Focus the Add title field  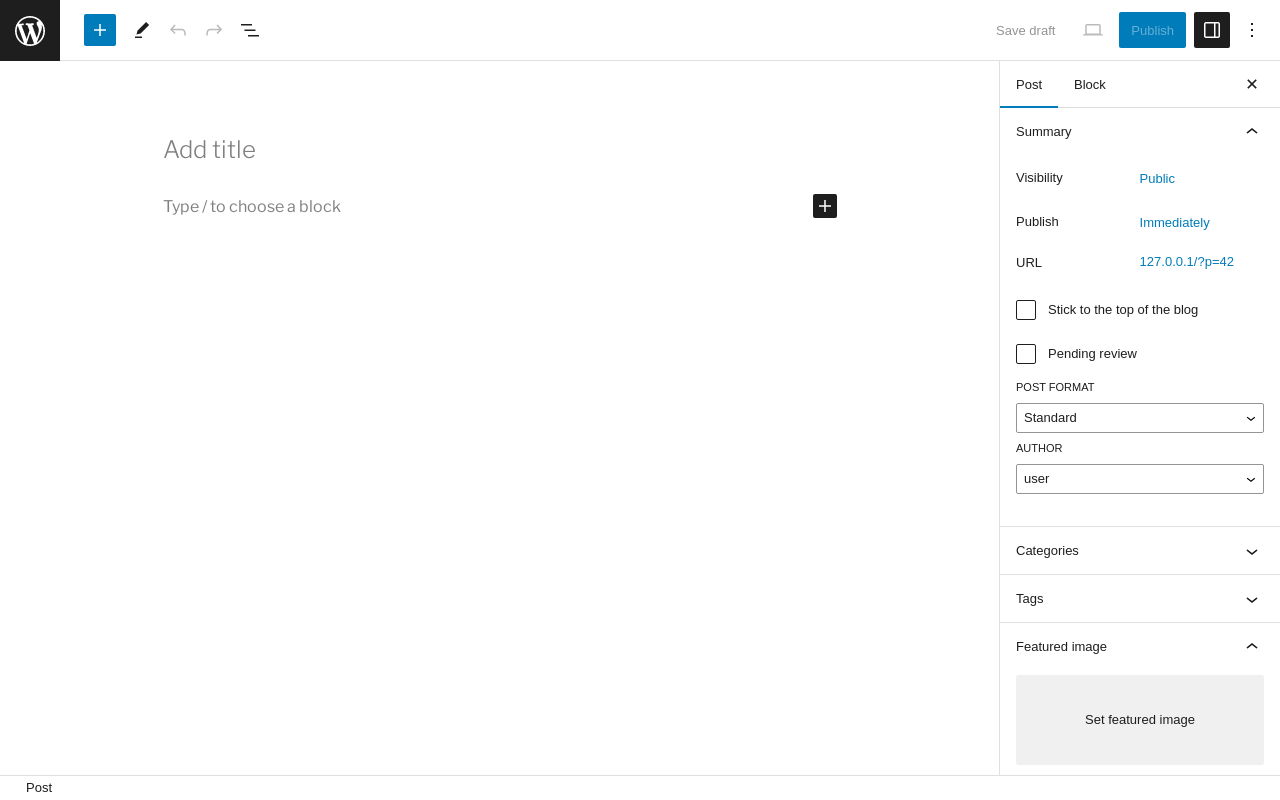(500, 150)
